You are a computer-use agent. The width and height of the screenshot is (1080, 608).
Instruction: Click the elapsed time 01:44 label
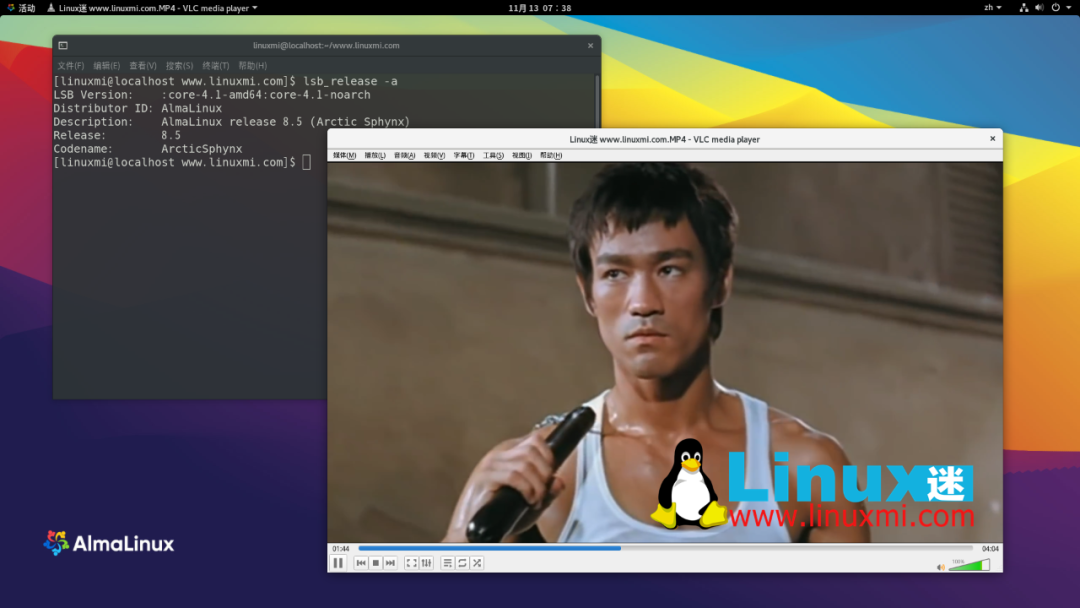click(x=341, y=549)
